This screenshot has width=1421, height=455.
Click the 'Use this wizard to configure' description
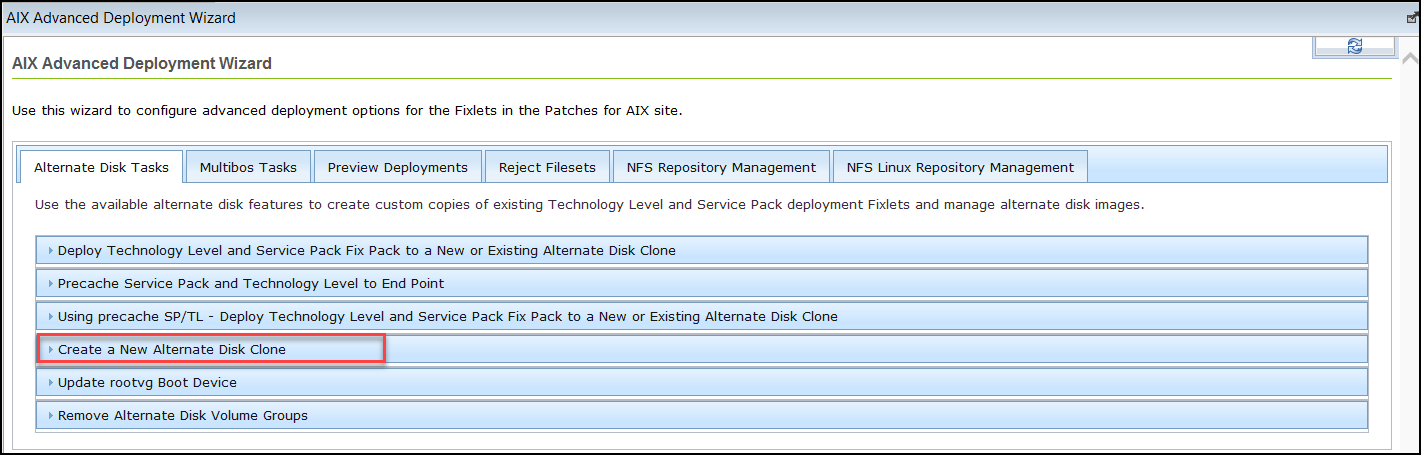[347, 110]
